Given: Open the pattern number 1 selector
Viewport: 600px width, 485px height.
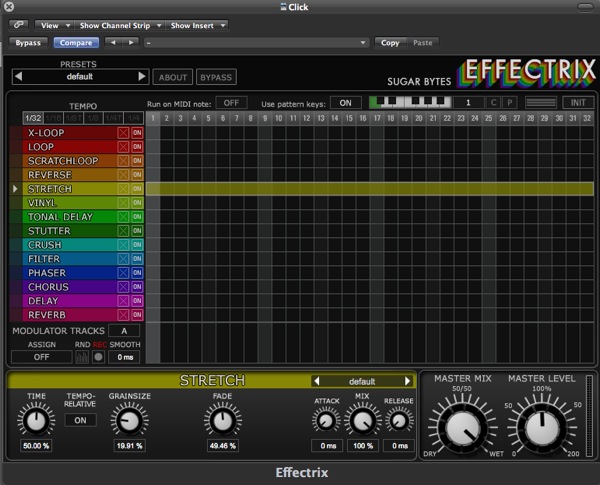Looking at the screenshot, I should (x=468, y=103).
